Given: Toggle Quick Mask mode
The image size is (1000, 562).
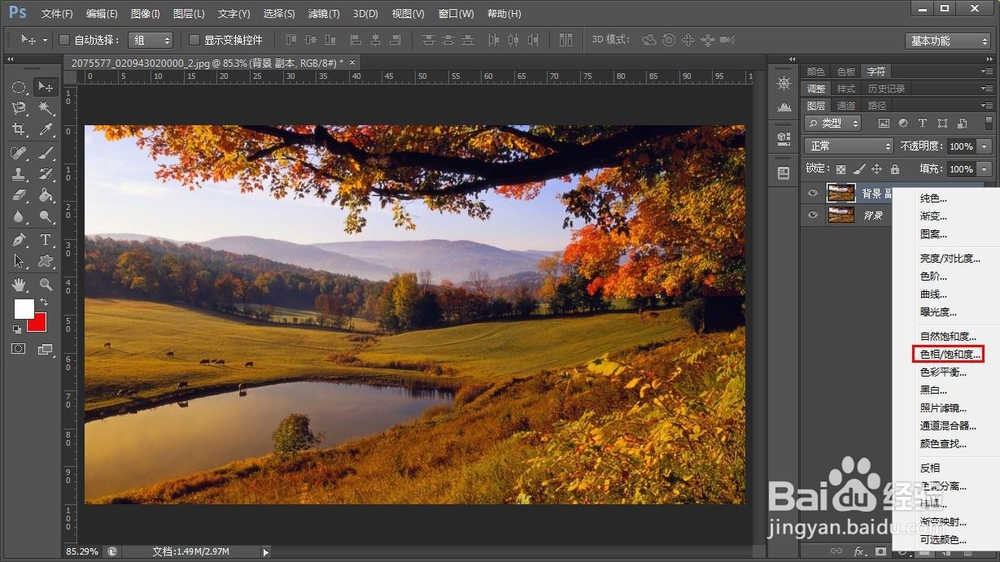Looking at the screenshot, I should coord(18,349).
